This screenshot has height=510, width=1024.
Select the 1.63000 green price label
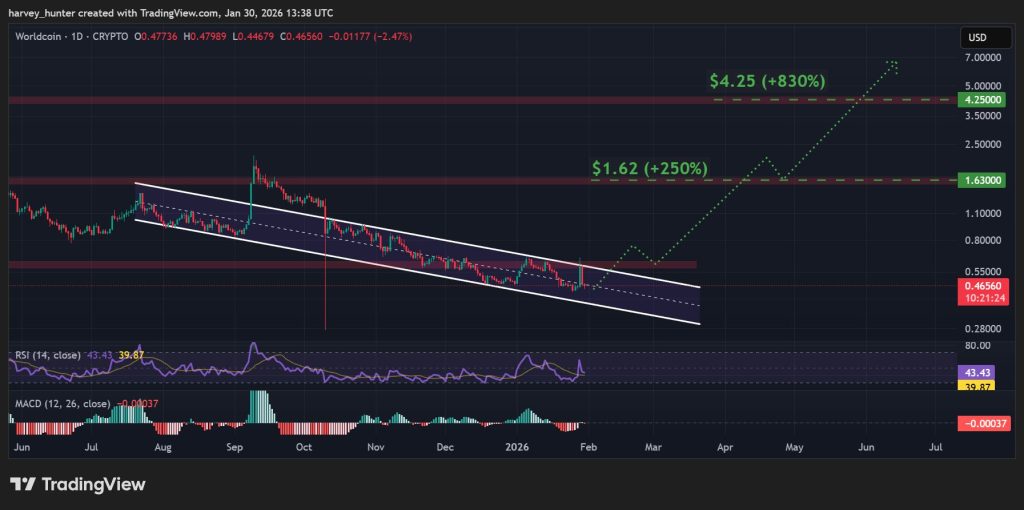tap(981, 180)
